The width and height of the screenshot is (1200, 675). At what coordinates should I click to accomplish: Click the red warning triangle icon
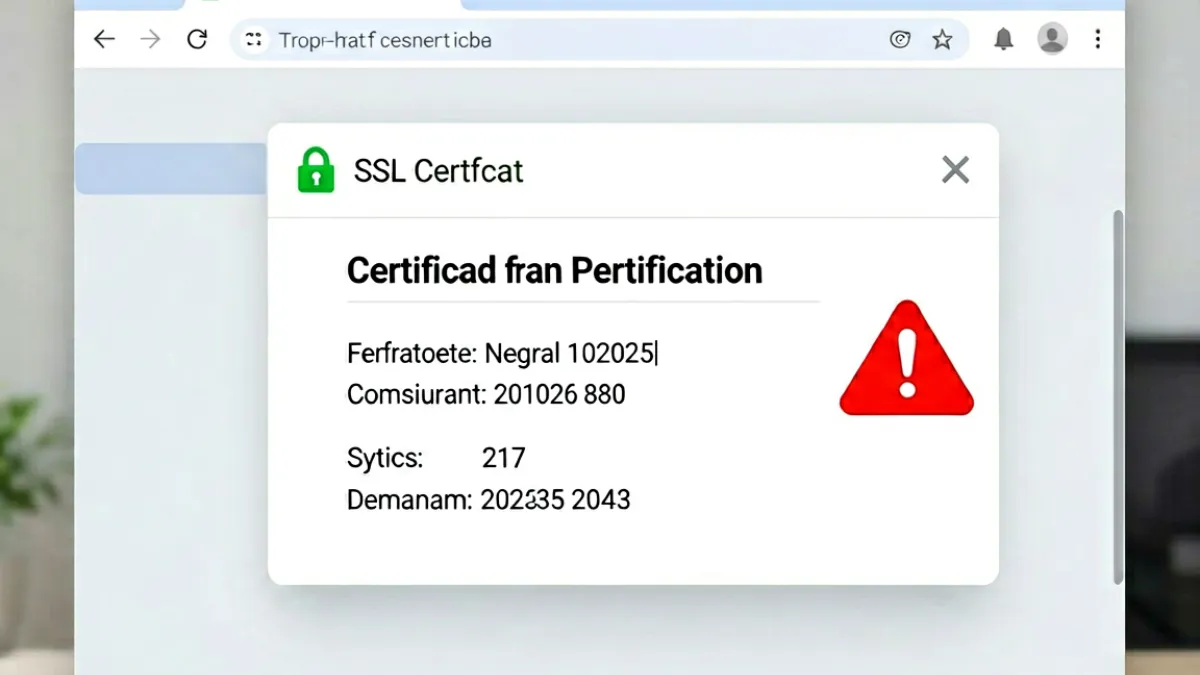pos(906,359)
